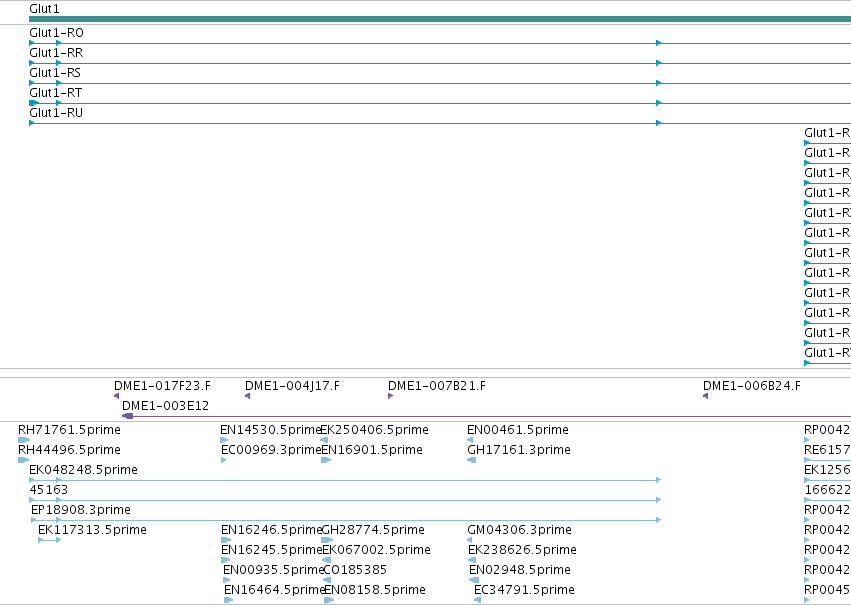Select the teal Glut1 gene bar
851x605 pixels.
pos(440,19)
